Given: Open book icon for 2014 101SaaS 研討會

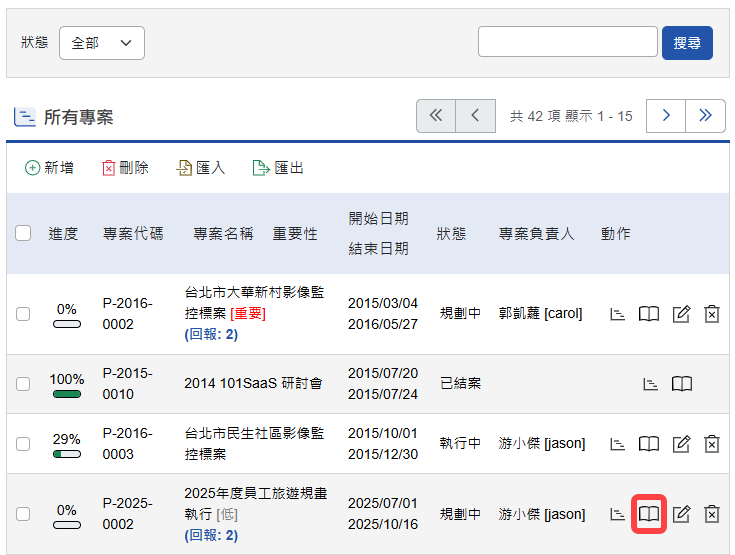Looking at the screenshot, I should (681, 384).
